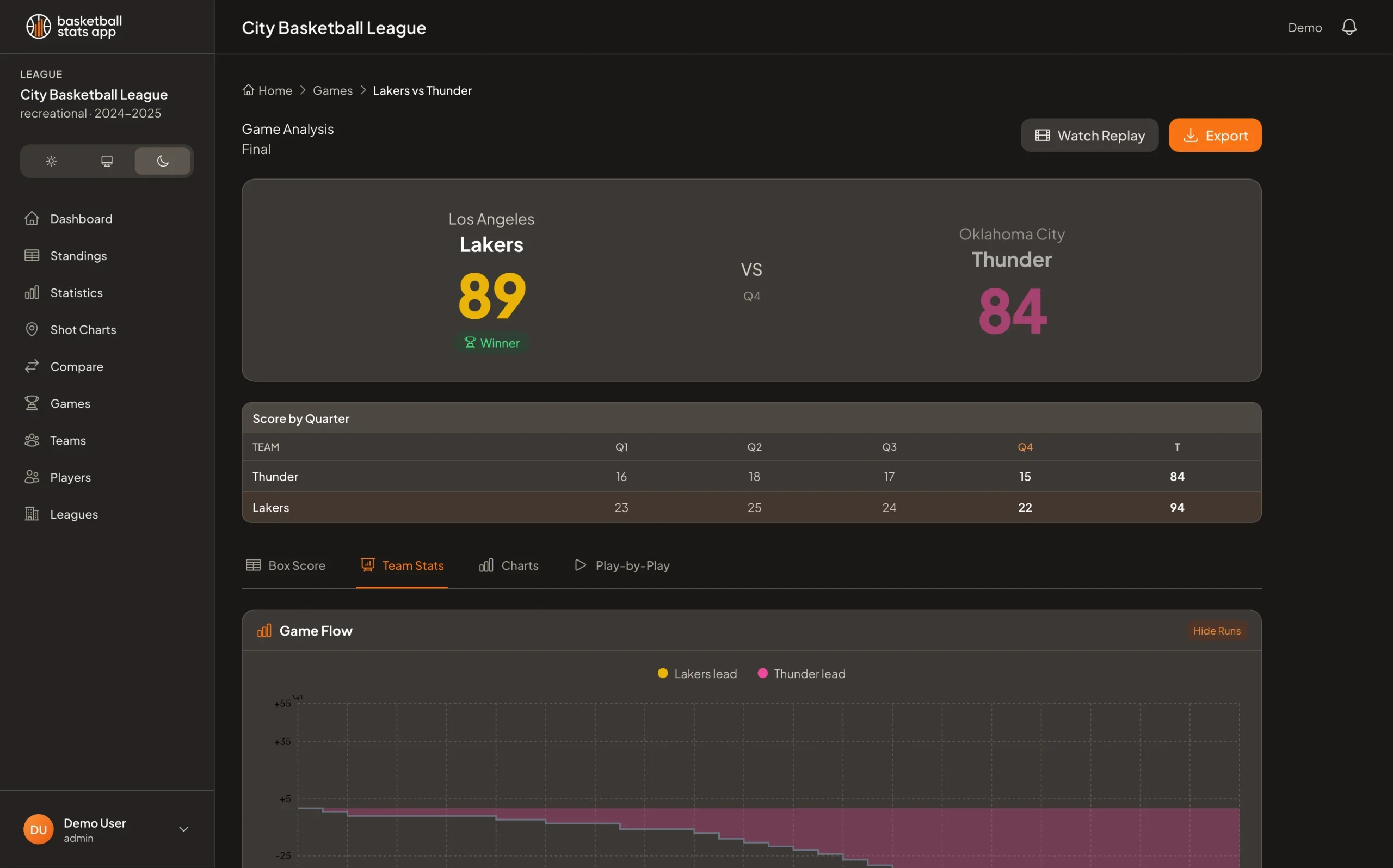Click the Thunder lead legend dot
The image size is (1393, 868).
pos(762,673)
